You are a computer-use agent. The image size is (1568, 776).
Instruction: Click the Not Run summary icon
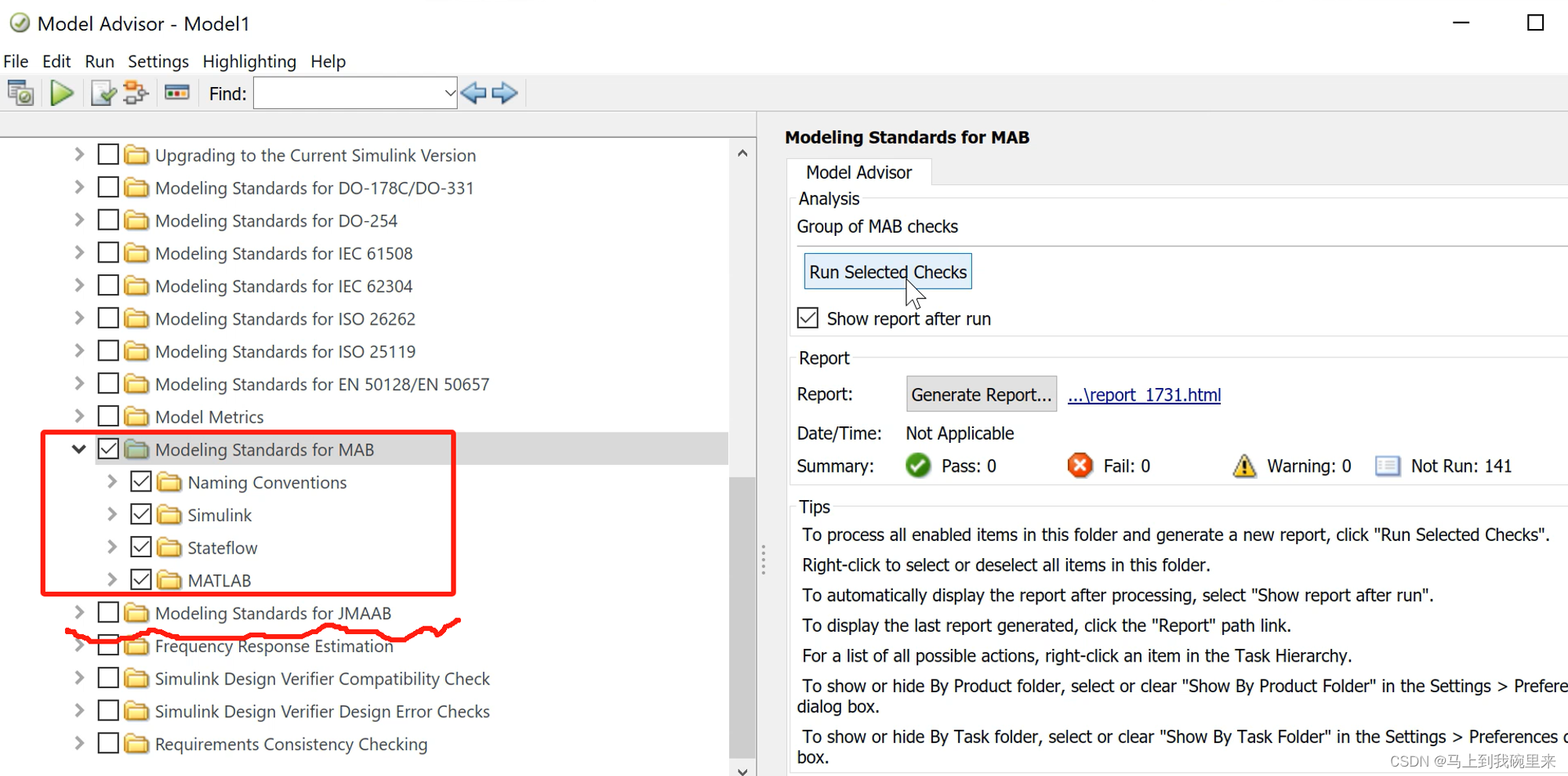click(x=1388, y=466)
